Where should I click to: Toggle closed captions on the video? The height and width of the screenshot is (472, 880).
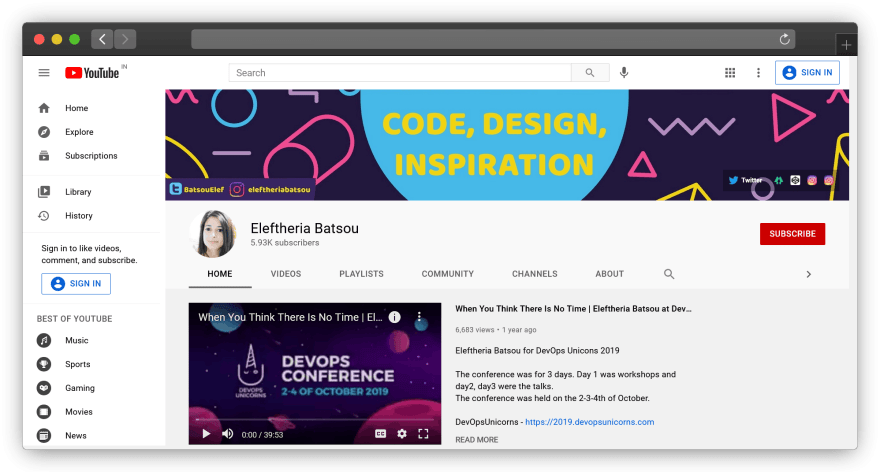click(x=381, y=434)
